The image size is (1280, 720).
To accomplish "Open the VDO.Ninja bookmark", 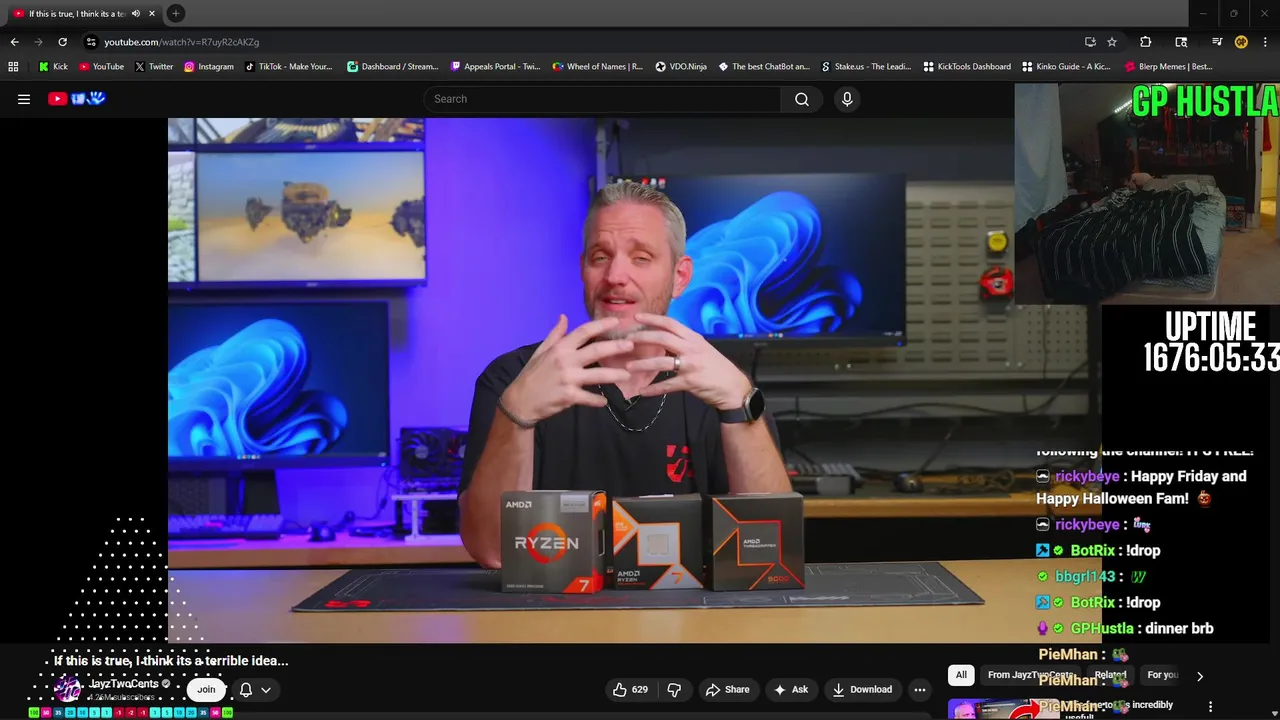I will (681, 67).
